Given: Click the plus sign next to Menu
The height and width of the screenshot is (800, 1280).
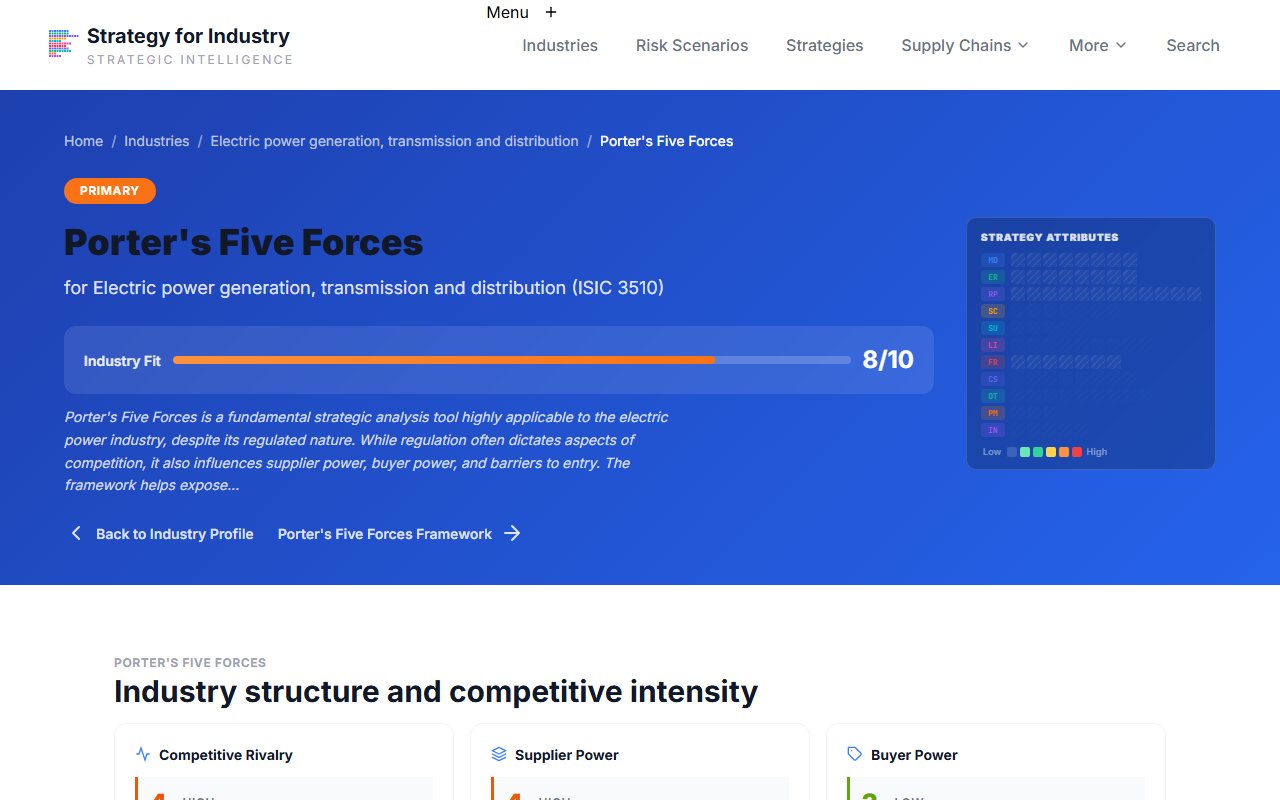Looking at the screenshot, I should pyautogui.click(x=550, y=12).
